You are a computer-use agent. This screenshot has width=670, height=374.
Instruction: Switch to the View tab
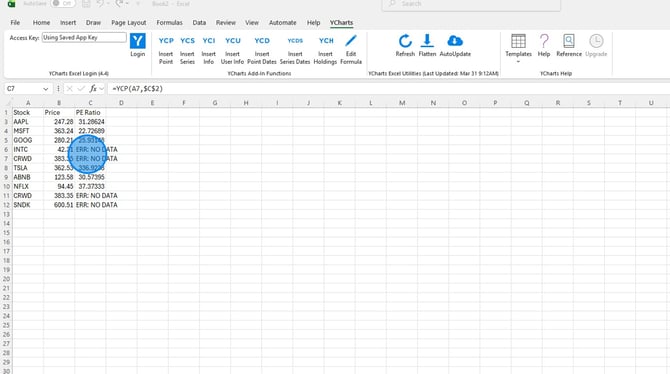pos(252,22)
